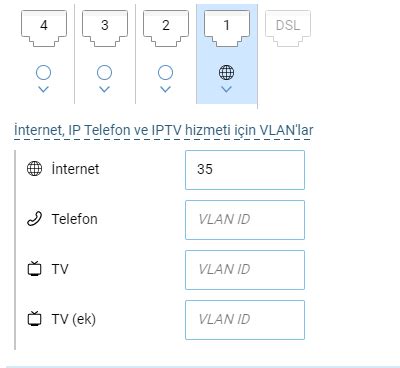Click the phone icon beside Telefon

pos(34,219)
